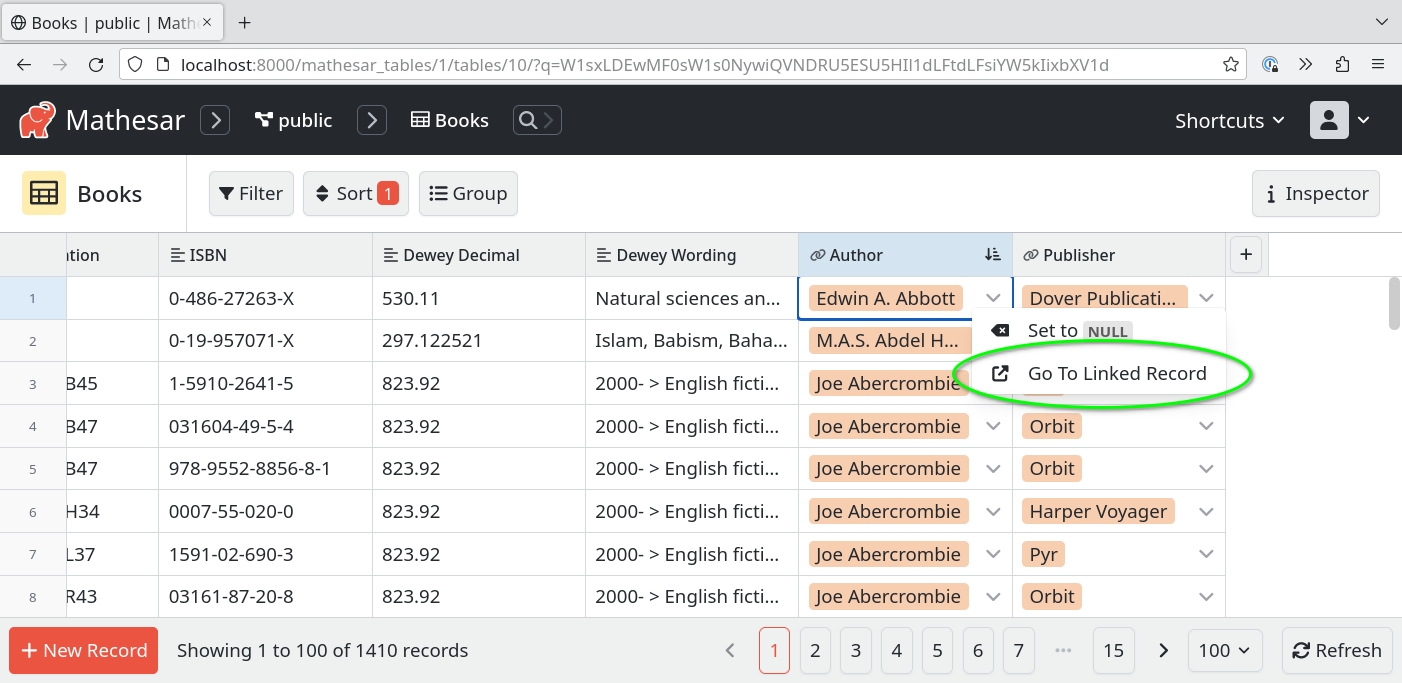Open table search from the breadcrumb

[536, 119]
